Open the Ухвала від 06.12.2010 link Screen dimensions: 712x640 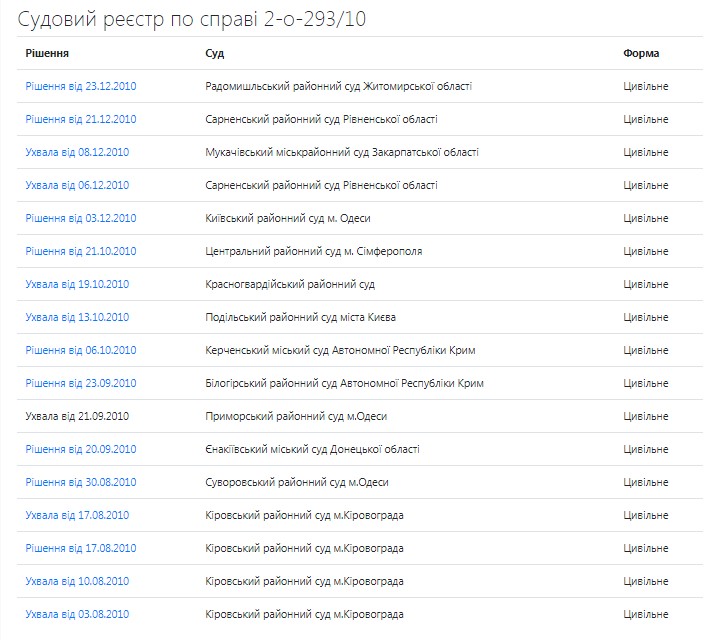(x=77, y=185)
